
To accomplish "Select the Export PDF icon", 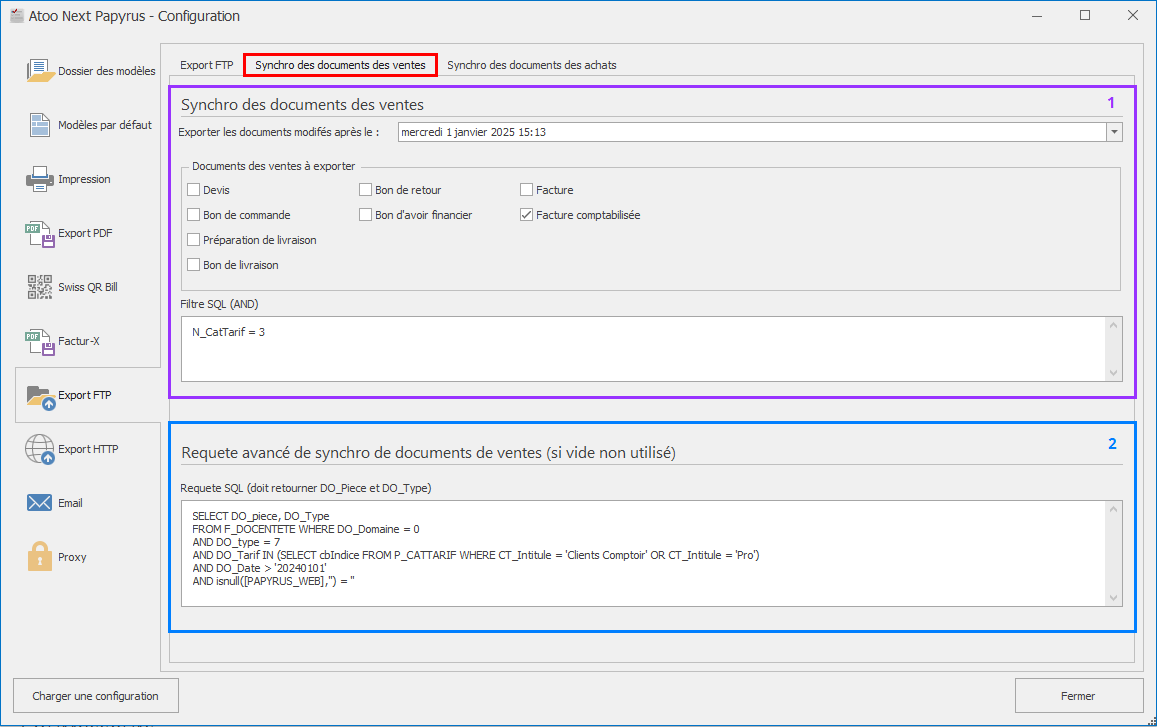I will click(x=40, y=233).
